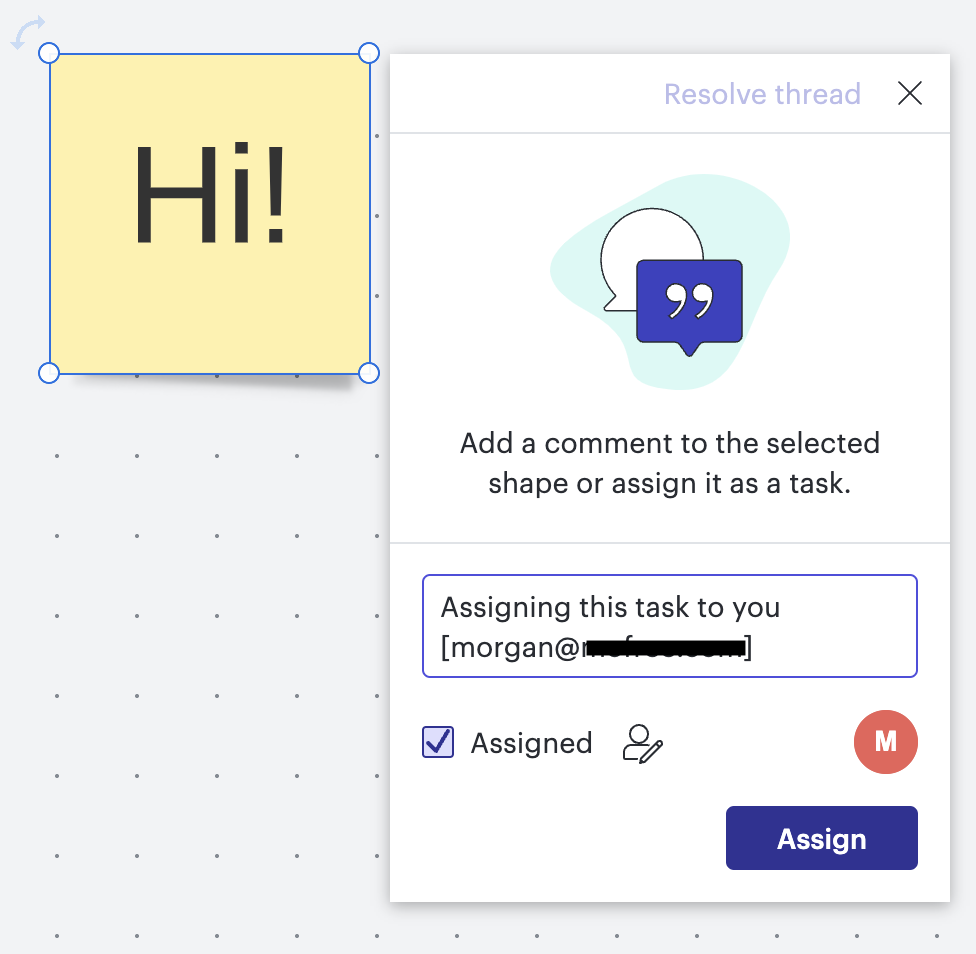The image size is (976, 954).
Task: Click the bottom-left resize handle of the note
Action: point(49,373)
